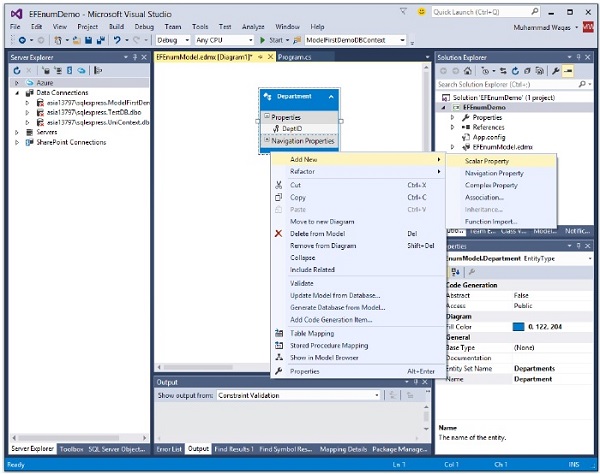Click the Department entity collapse chevron

(331, 97)
